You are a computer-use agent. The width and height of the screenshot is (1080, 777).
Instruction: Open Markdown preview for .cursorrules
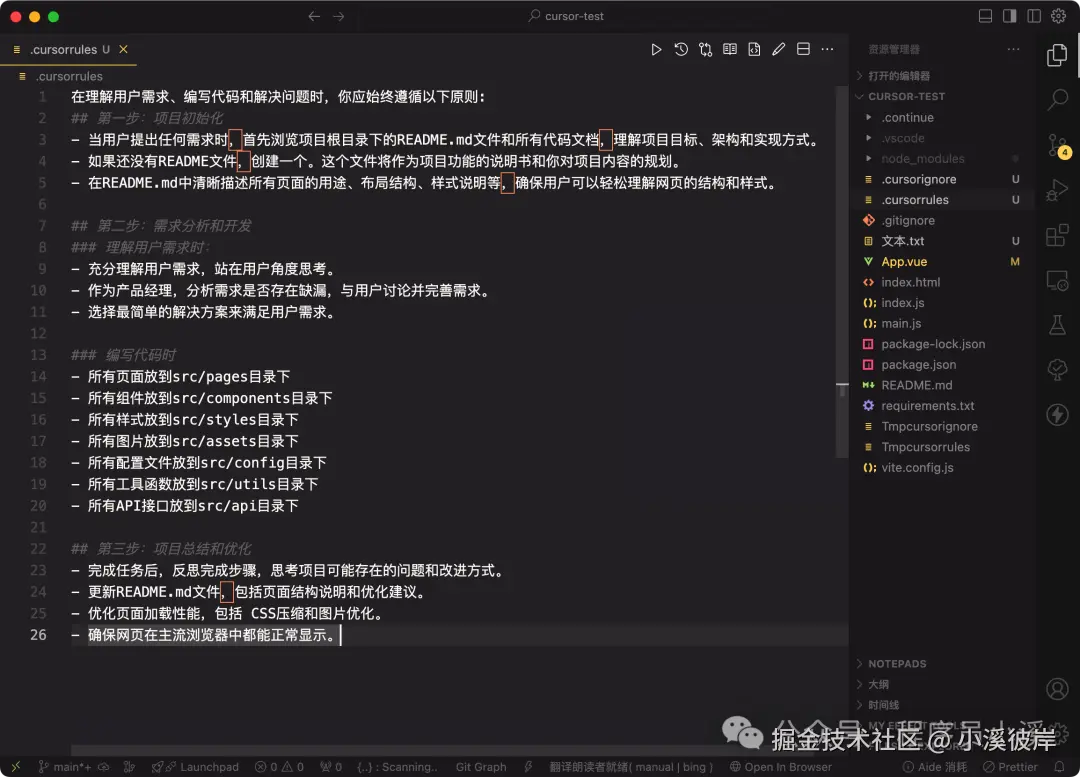729,48
